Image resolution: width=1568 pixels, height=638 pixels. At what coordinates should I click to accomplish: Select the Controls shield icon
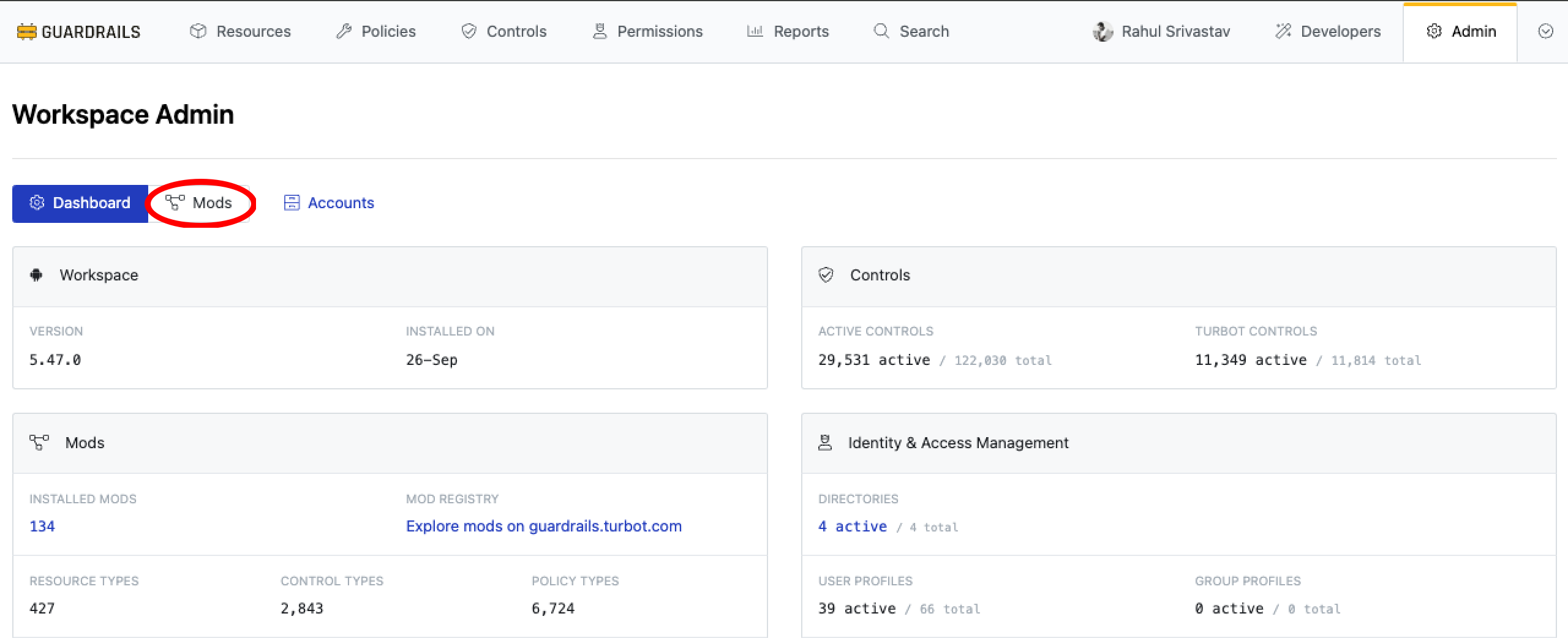[x=468, y=31]
